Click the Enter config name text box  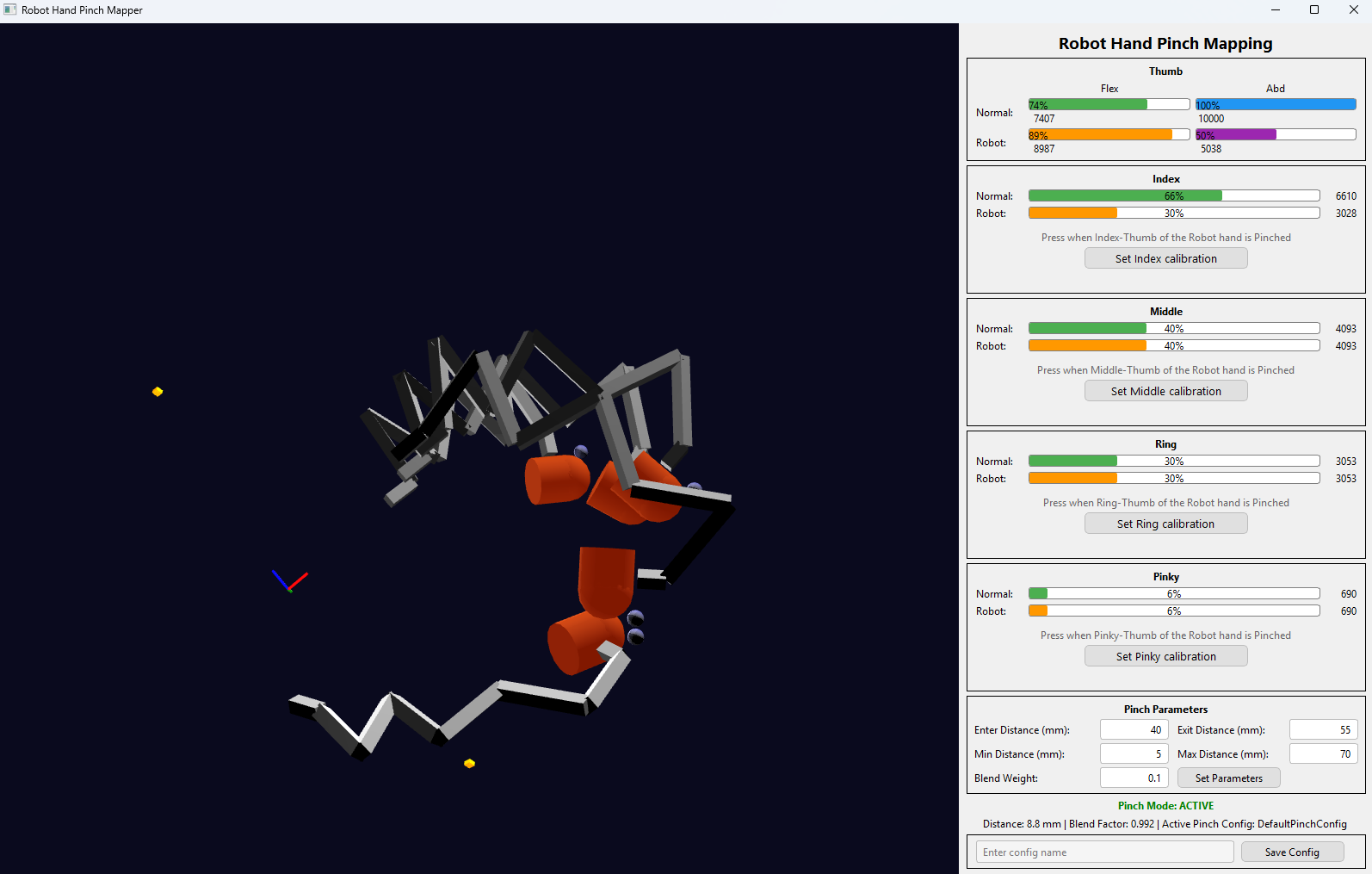point(1104,852)
